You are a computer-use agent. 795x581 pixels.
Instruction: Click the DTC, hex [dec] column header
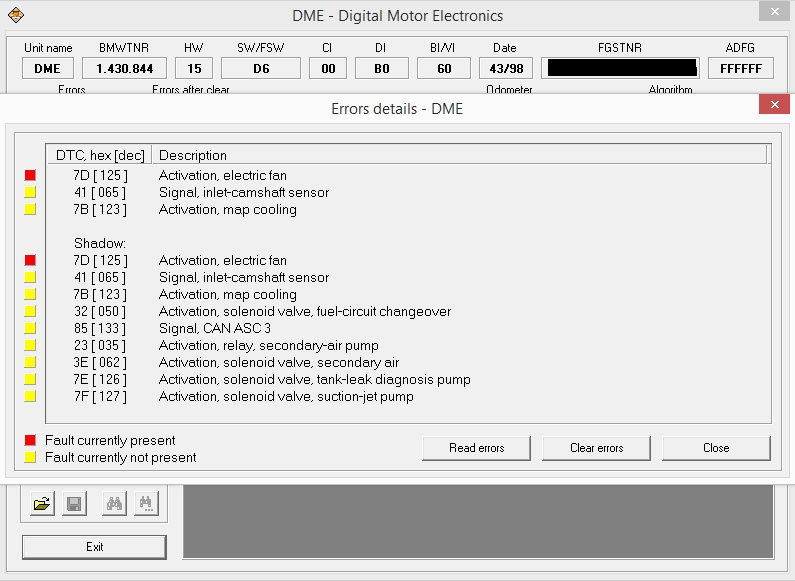100,155
